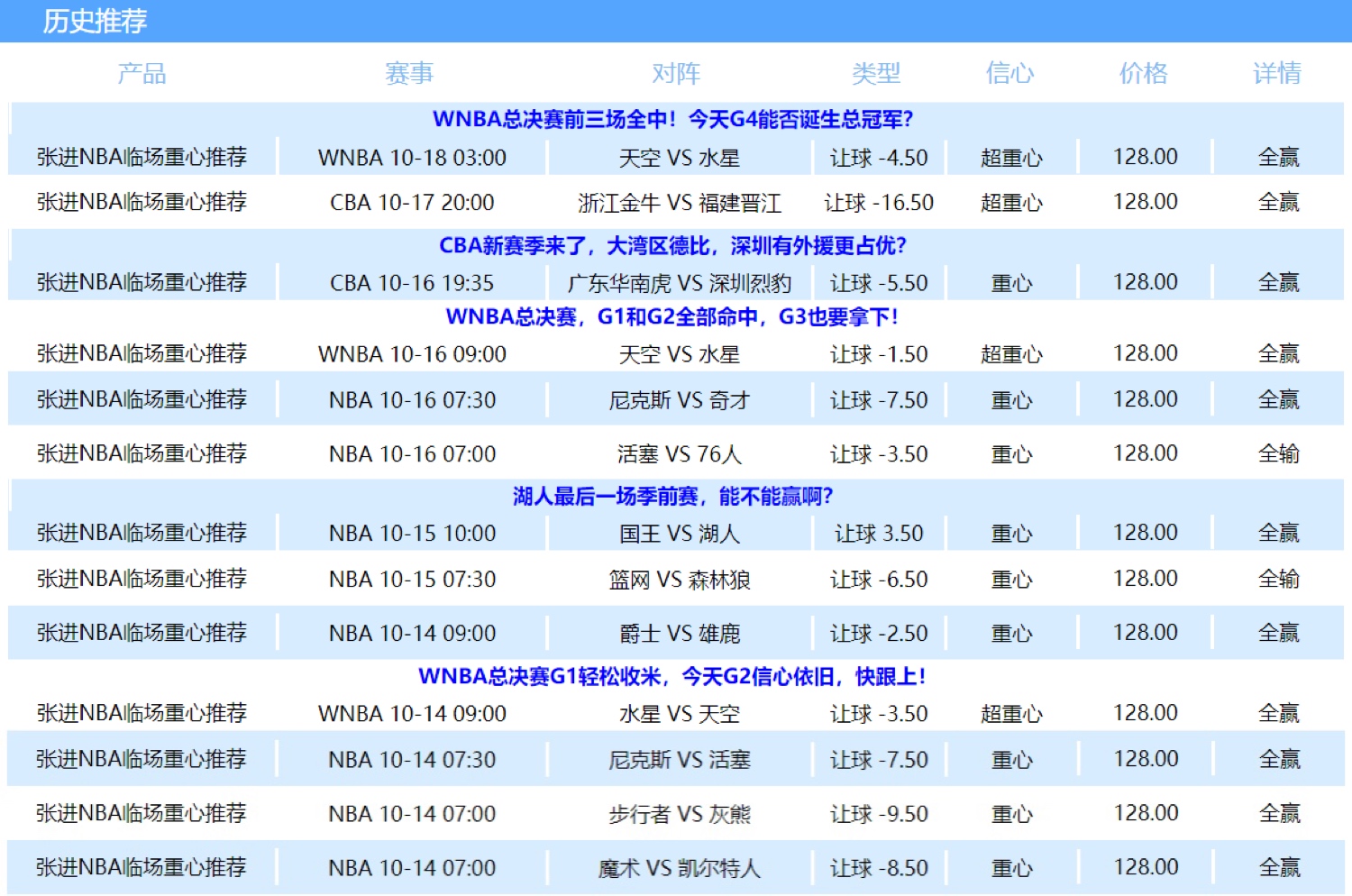Click the 历史推荐 section title
1352x896 pixels.
(95, 21)
